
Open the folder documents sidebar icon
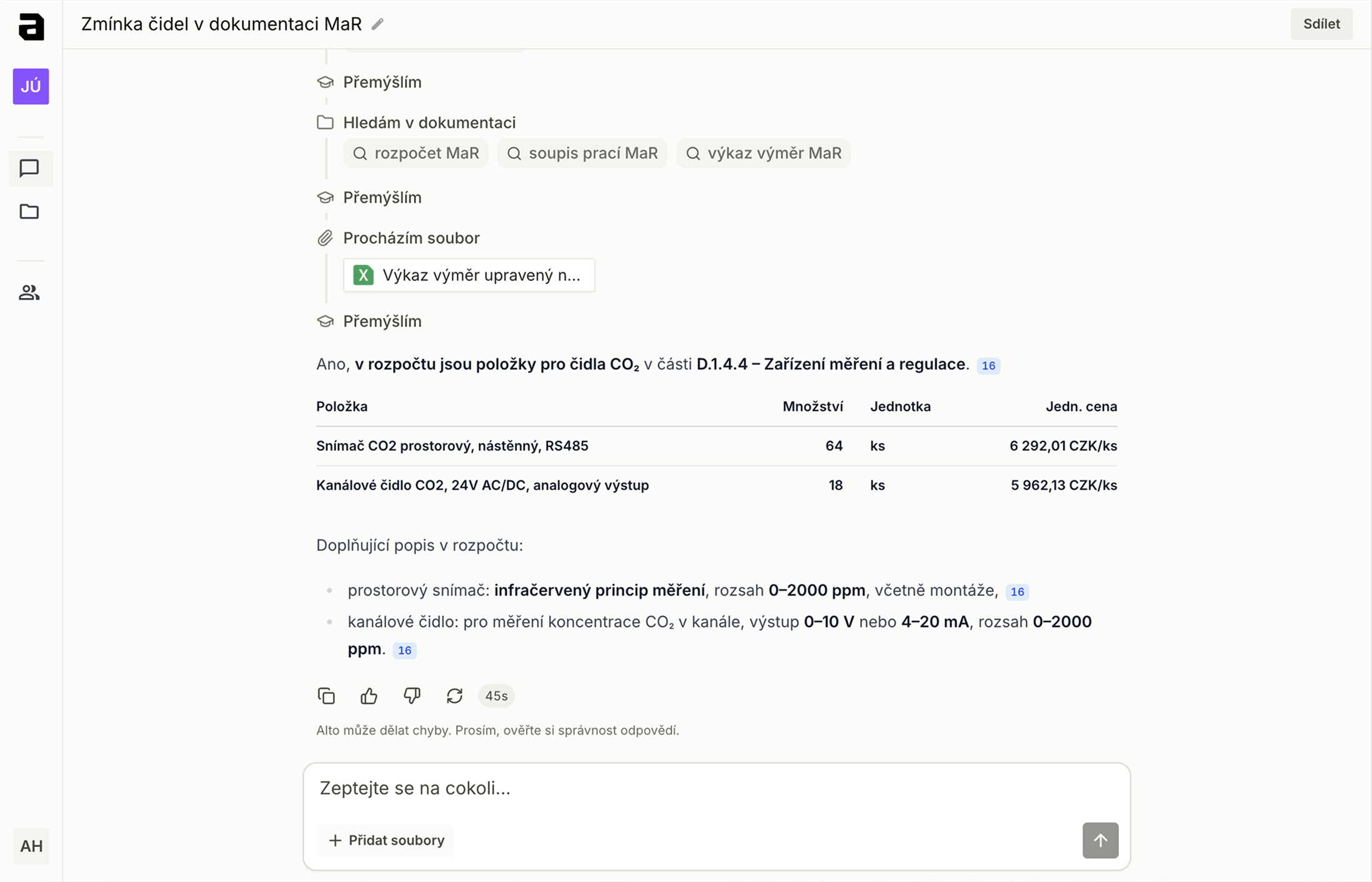pyautogui.click(x=29, y=212)
